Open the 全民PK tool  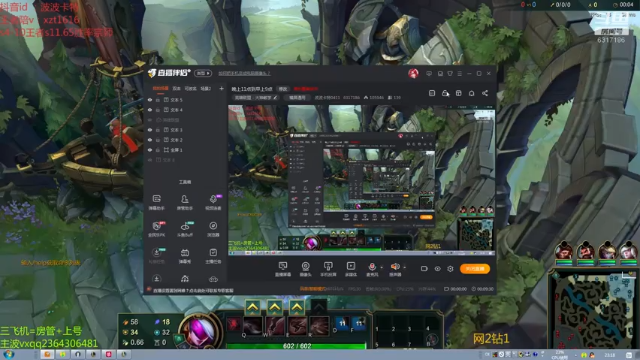click(157, 229)
